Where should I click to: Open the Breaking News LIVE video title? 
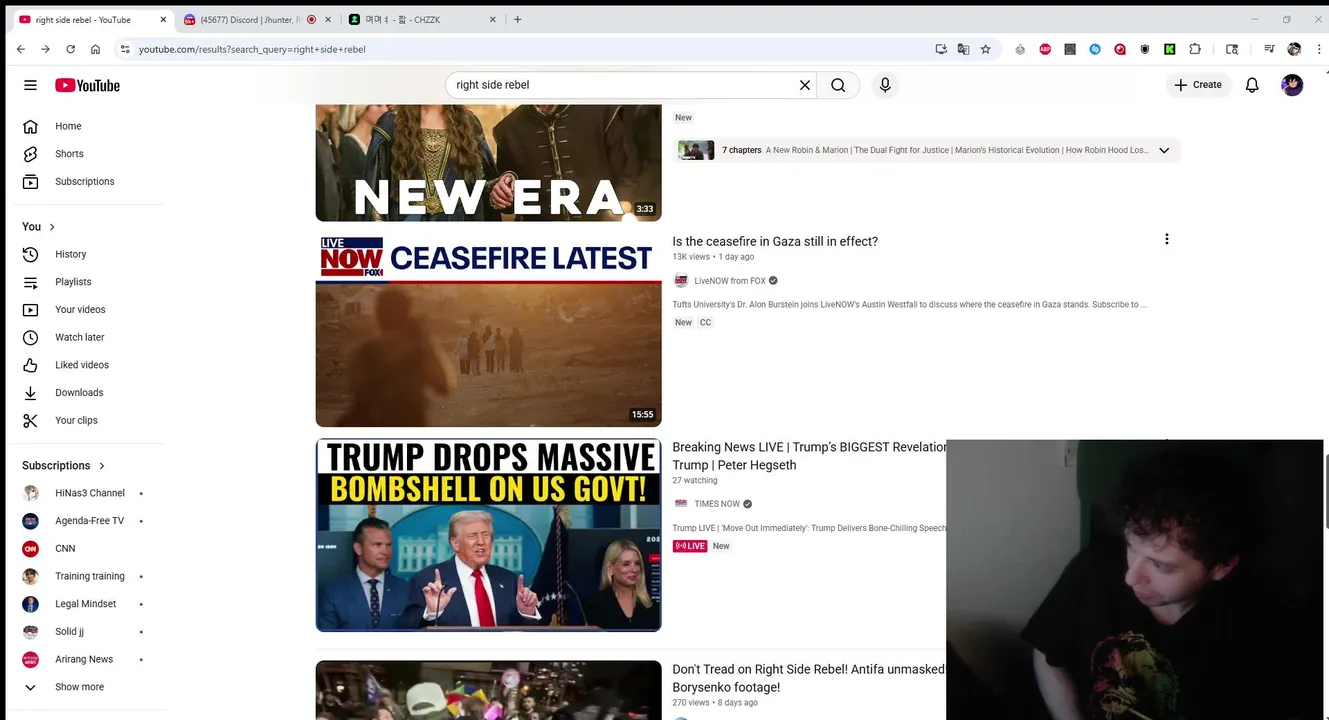[x=808, y=456]
